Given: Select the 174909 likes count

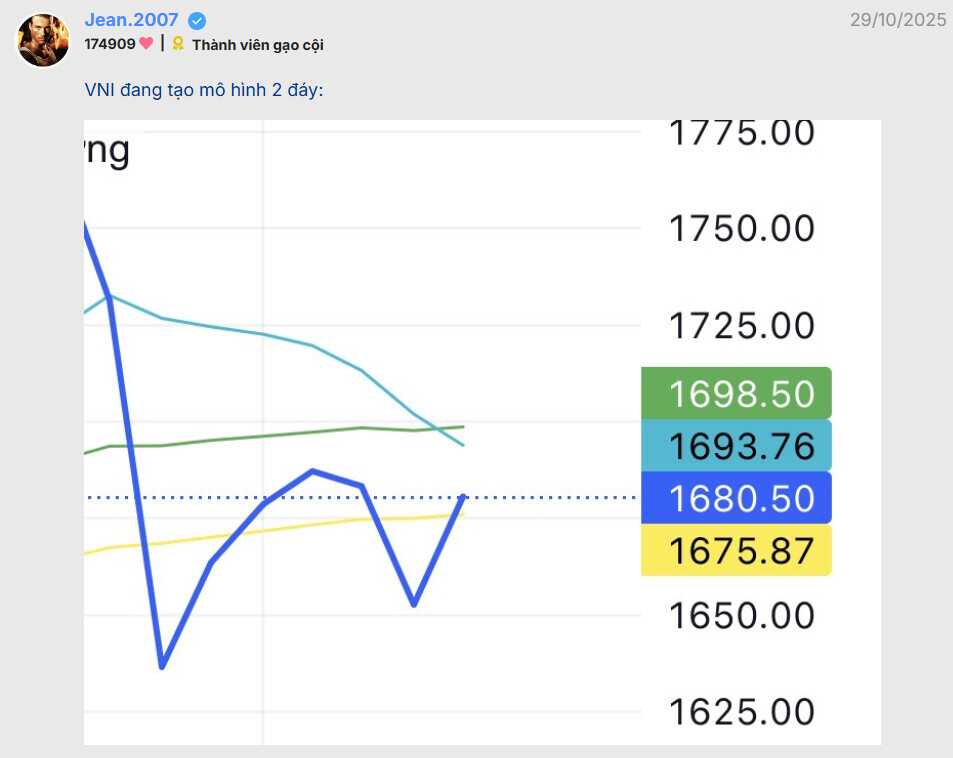Looking at the screenshot, I should pos(110,44).
